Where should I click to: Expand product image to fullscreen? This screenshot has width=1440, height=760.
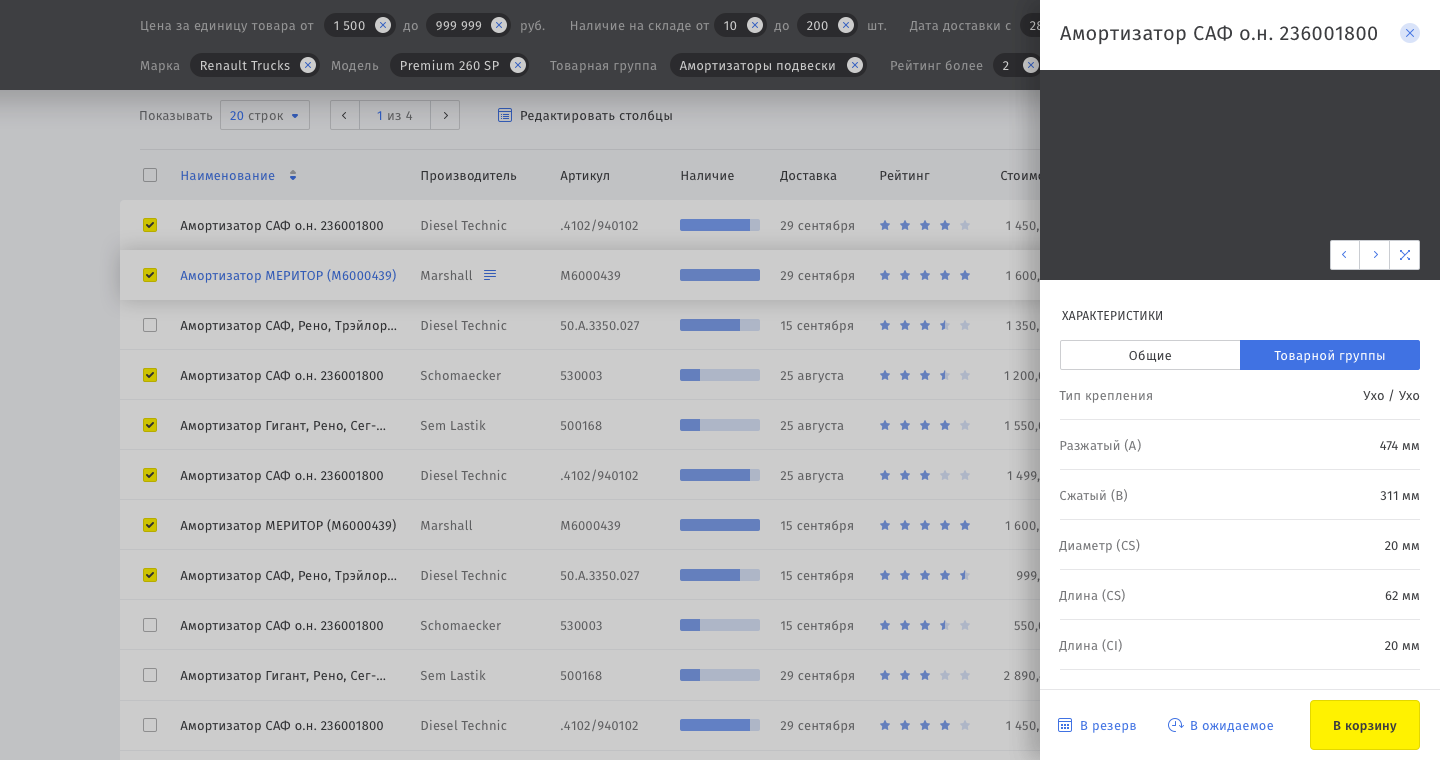click(1405, 255)
